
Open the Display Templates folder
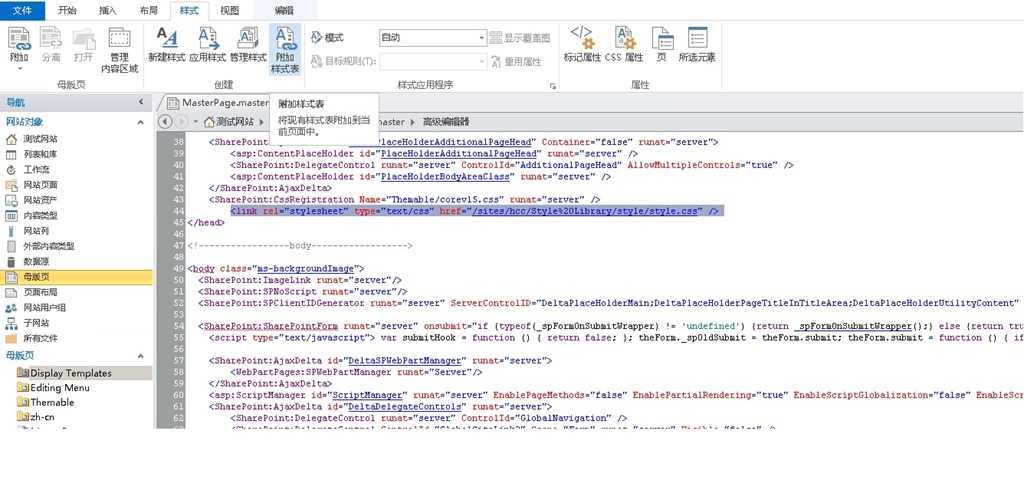click(71, 373)
